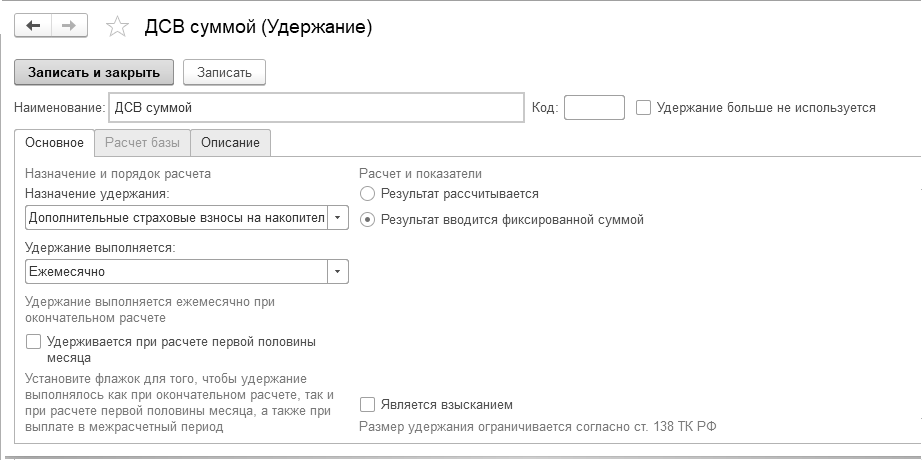This screenshot has width=922, height=460.
Task: Enable 'Удержание больше не используется' checkbox
Action: 644,107
